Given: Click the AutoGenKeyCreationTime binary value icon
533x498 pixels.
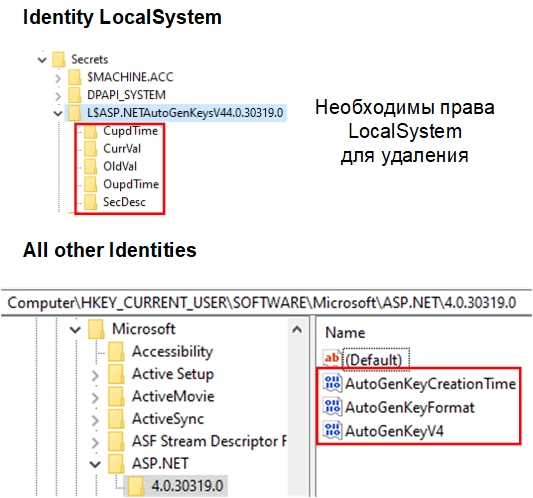Looking at the screenshot, I should pos(332,383).
